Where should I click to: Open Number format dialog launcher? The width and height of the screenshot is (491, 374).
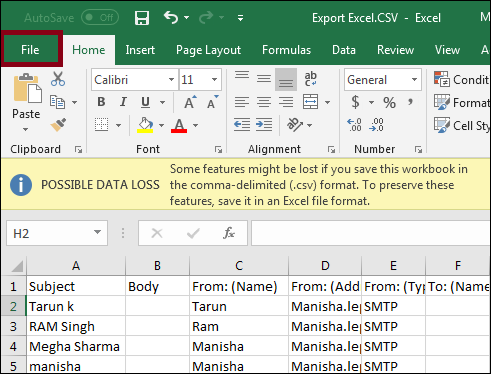[418, 150]
